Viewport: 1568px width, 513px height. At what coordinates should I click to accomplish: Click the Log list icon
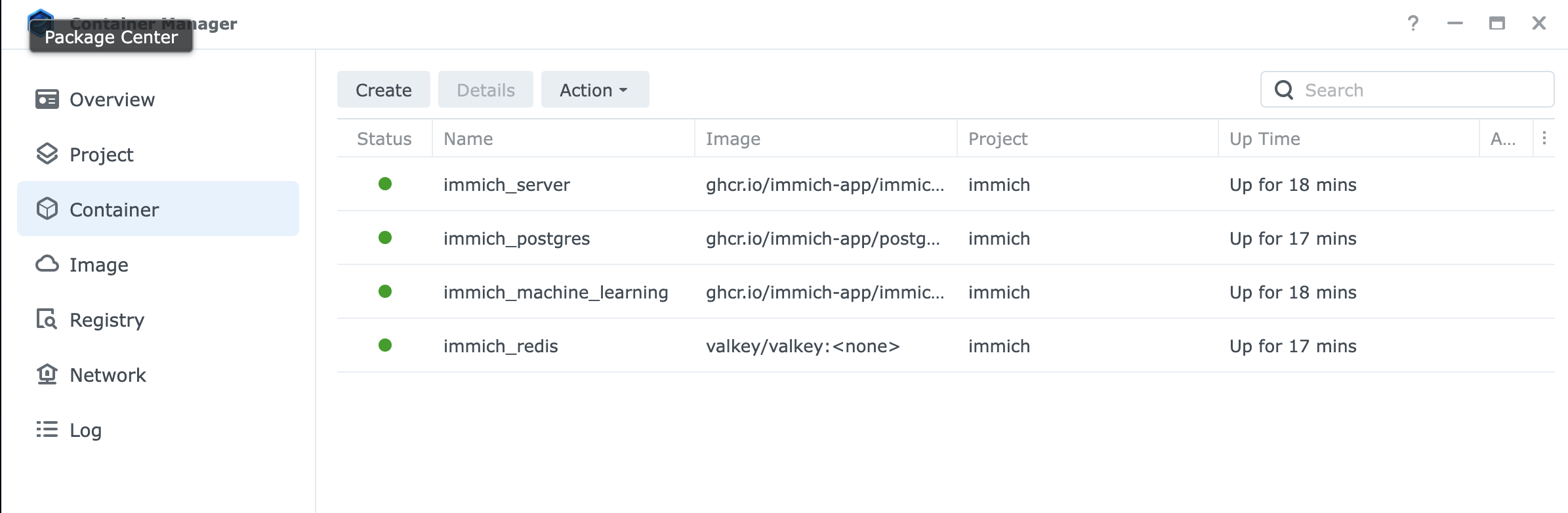tap(47, 430)
